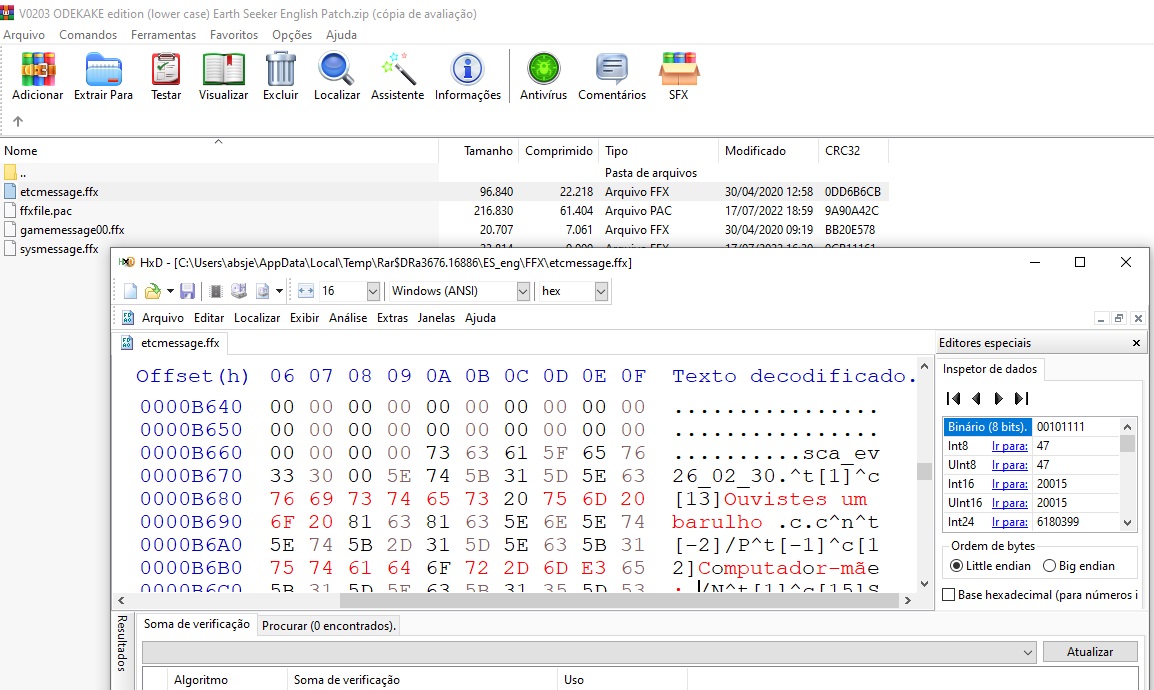
Task: Jump to first byte in data inspector
Action: pyautogui.click(x=953, y=399)
